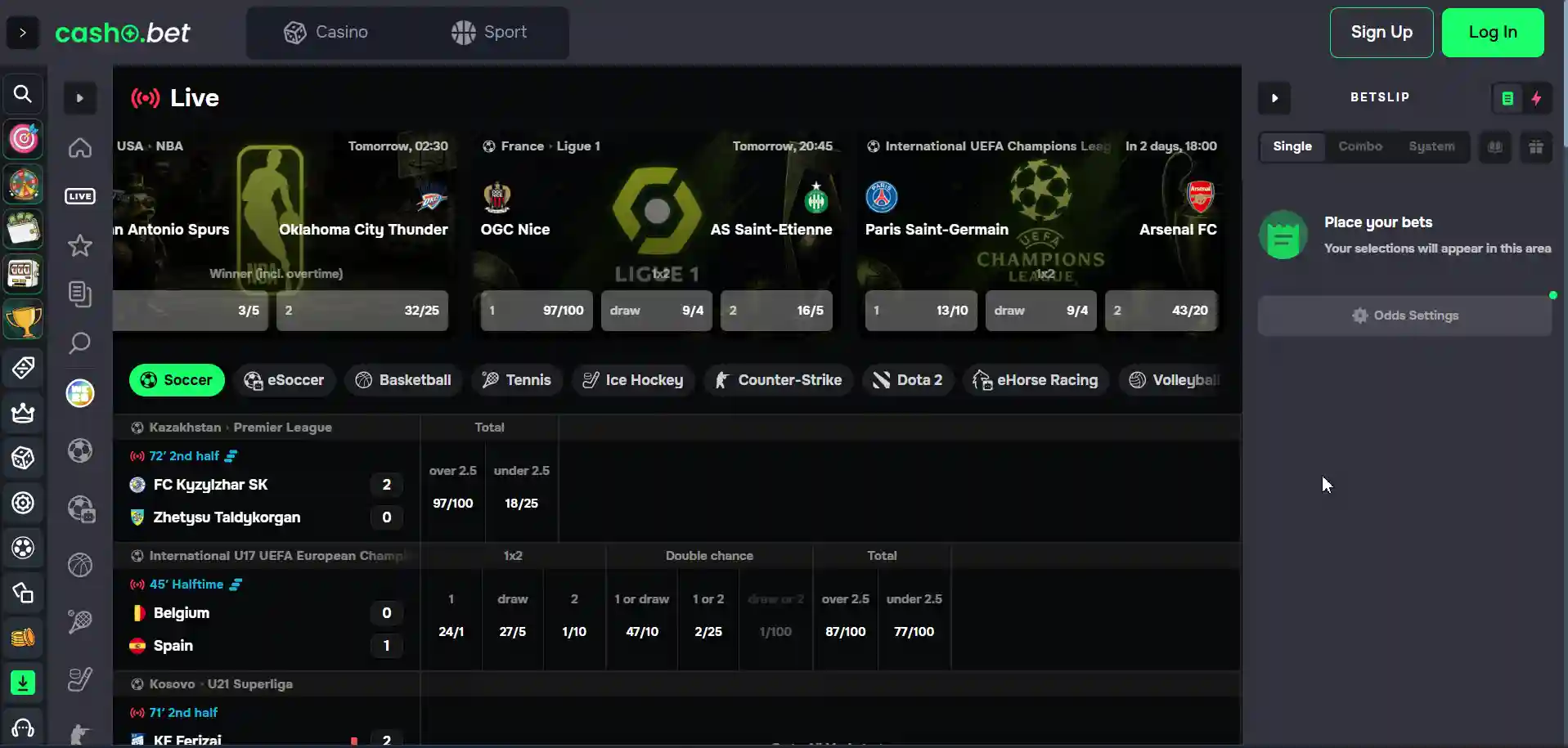This screenshot has width=1568, height=748.
Task: Open the Odds Settings options
Action: pos(1404,316)
